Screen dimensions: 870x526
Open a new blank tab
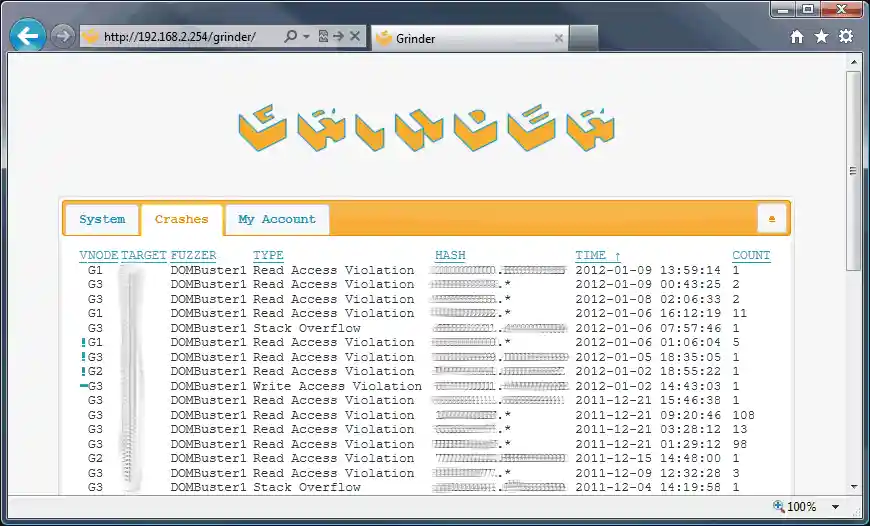pyautogui.click(x=583, y=38)
